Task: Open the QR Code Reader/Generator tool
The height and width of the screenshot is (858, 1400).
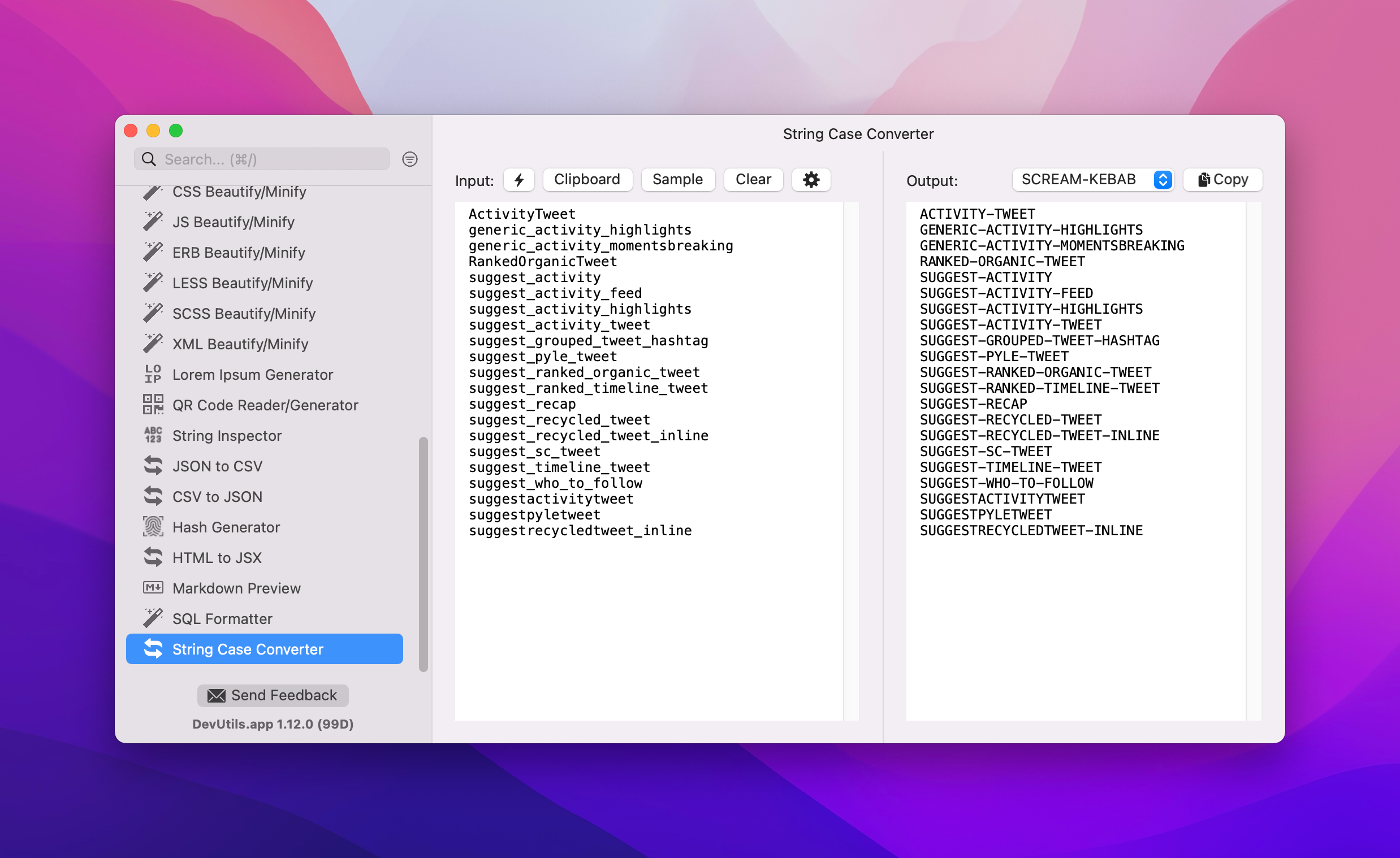Action: point(265,405)
